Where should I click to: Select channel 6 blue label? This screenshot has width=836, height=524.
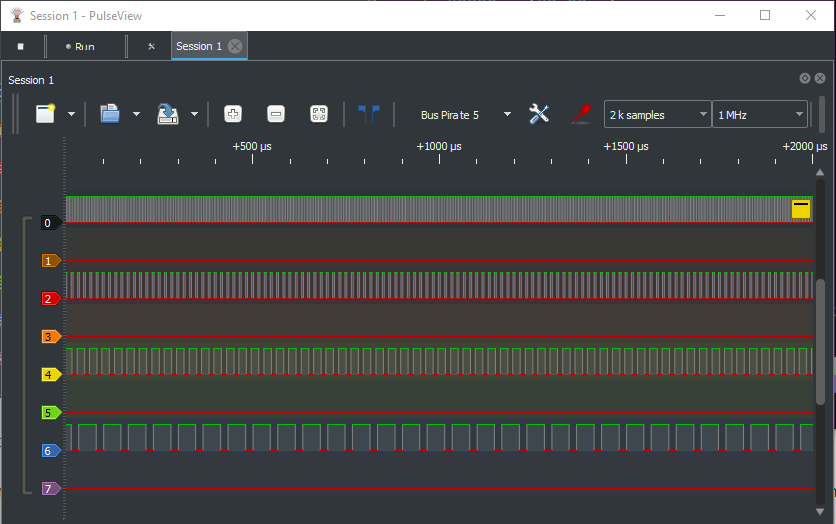(51, 451)
